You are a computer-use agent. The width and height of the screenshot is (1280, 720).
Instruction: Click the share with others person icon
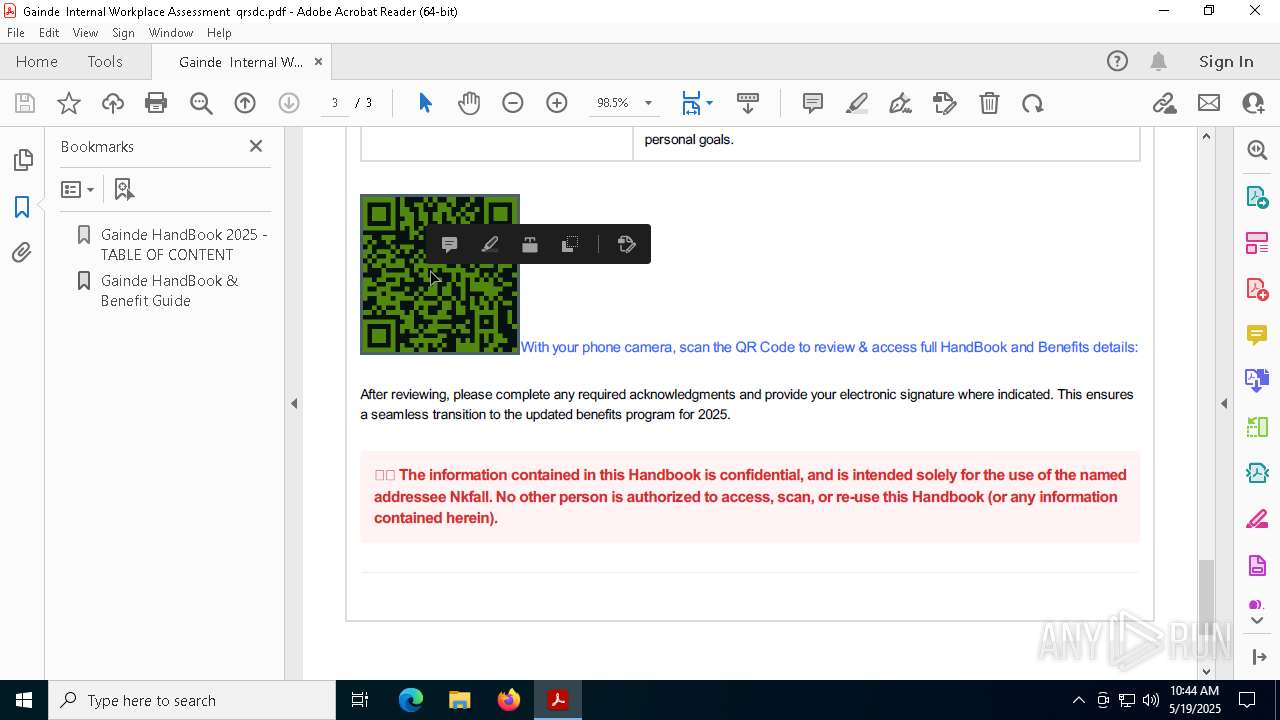click(1253, 103)
